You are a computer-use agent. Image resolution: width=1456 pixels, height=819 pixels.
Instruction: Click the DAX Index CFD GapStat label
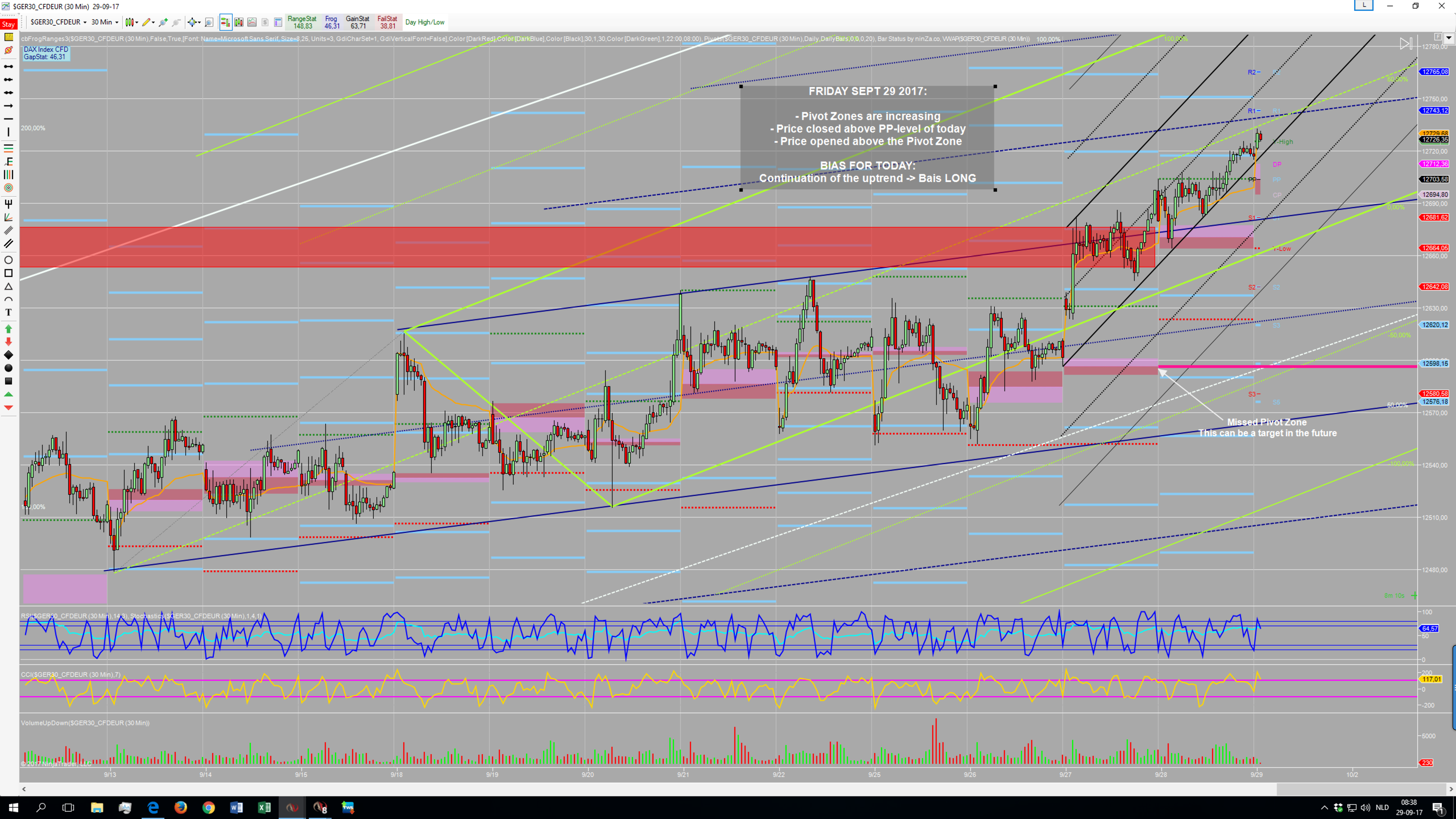(46, 53)
